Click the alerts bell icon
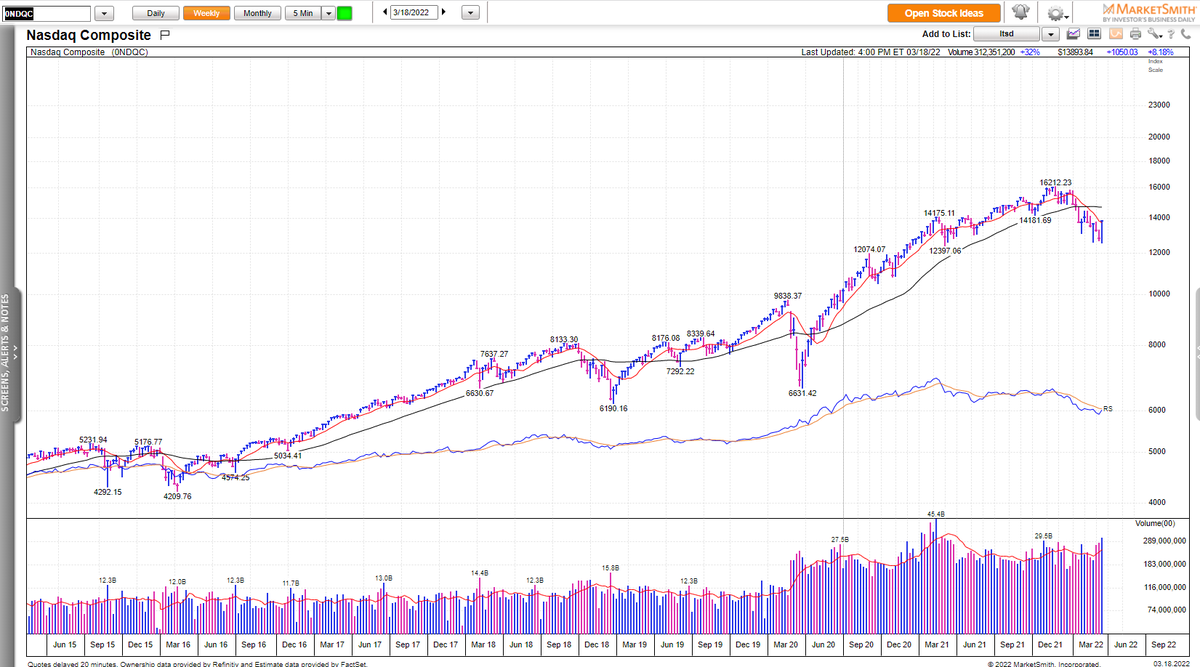The image size is (1200, 667). point(1020,13)
